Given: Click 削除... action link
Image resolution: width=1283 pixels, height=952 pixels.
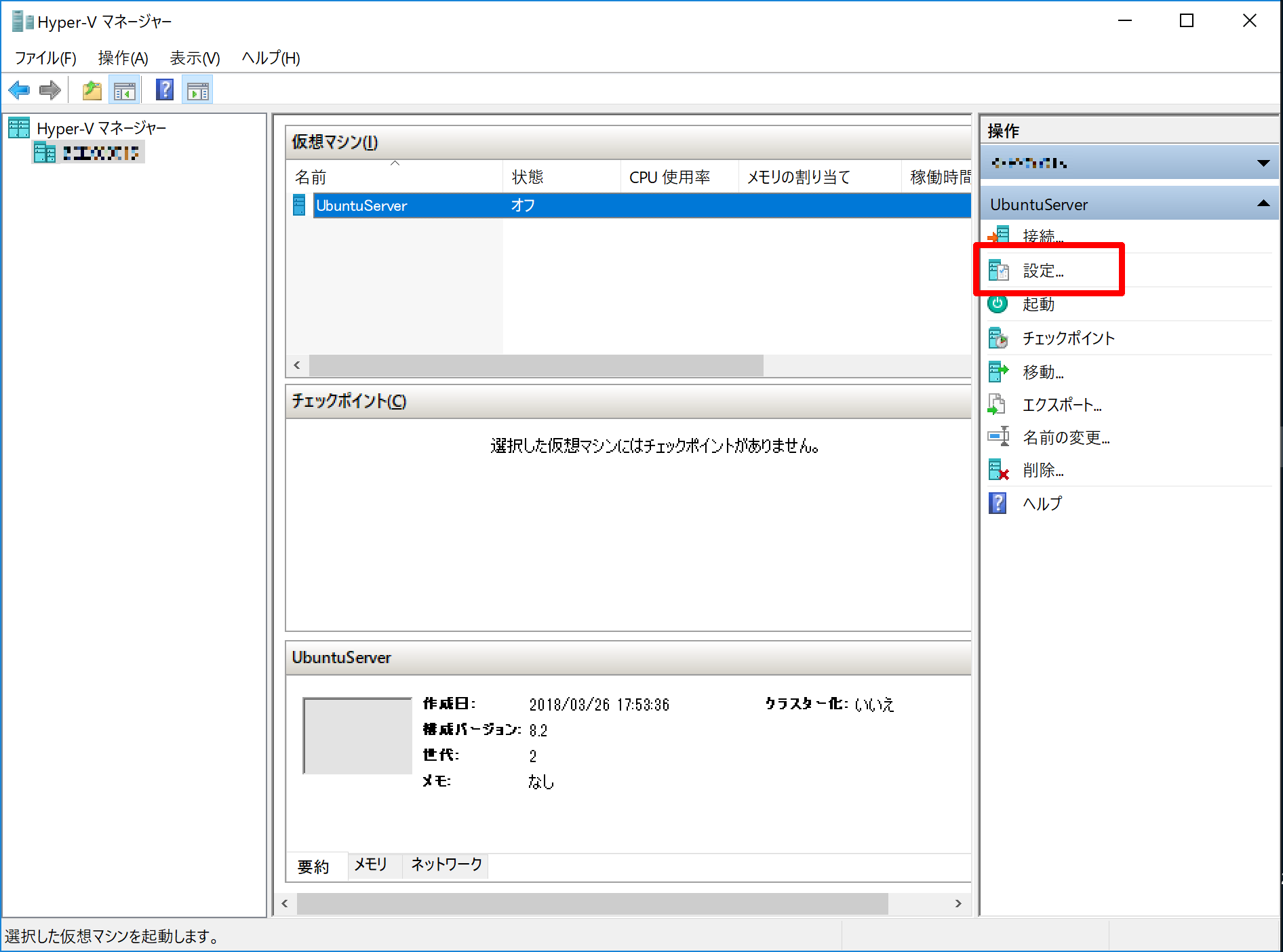Looking at the screenshot, I should [1043, 470].
